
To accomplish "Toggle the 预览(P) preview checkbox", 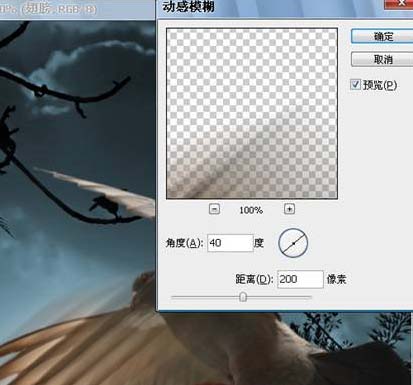I will click(355, 84).
